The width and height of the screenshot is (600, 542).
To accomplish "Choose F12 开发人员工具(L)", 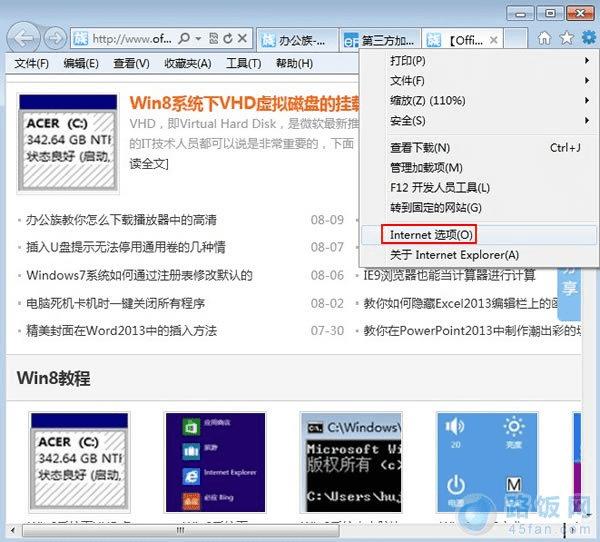I will point(479,188).
